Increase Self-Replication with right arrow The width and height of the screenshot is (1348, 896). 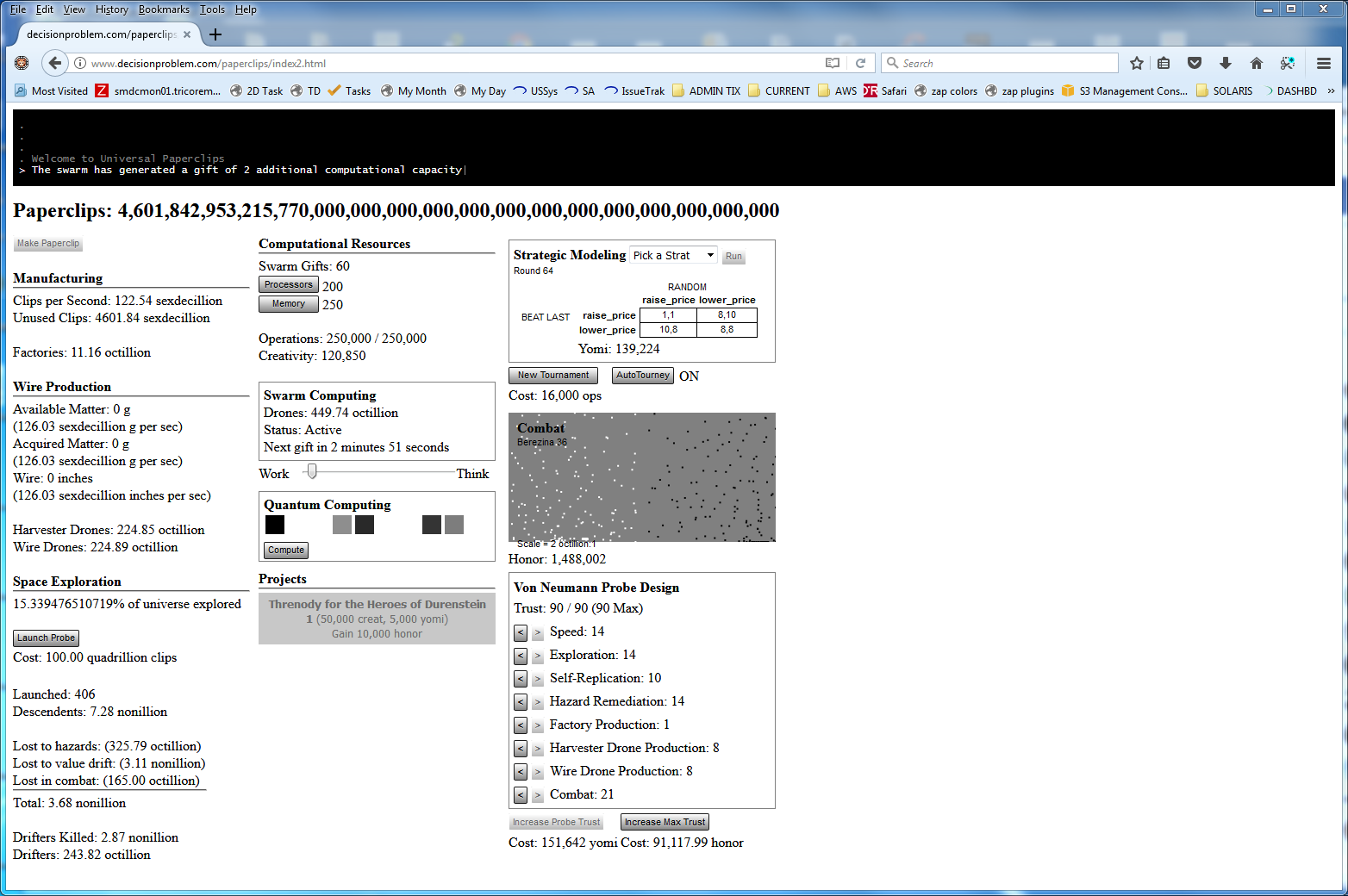(x=537, y=680)
